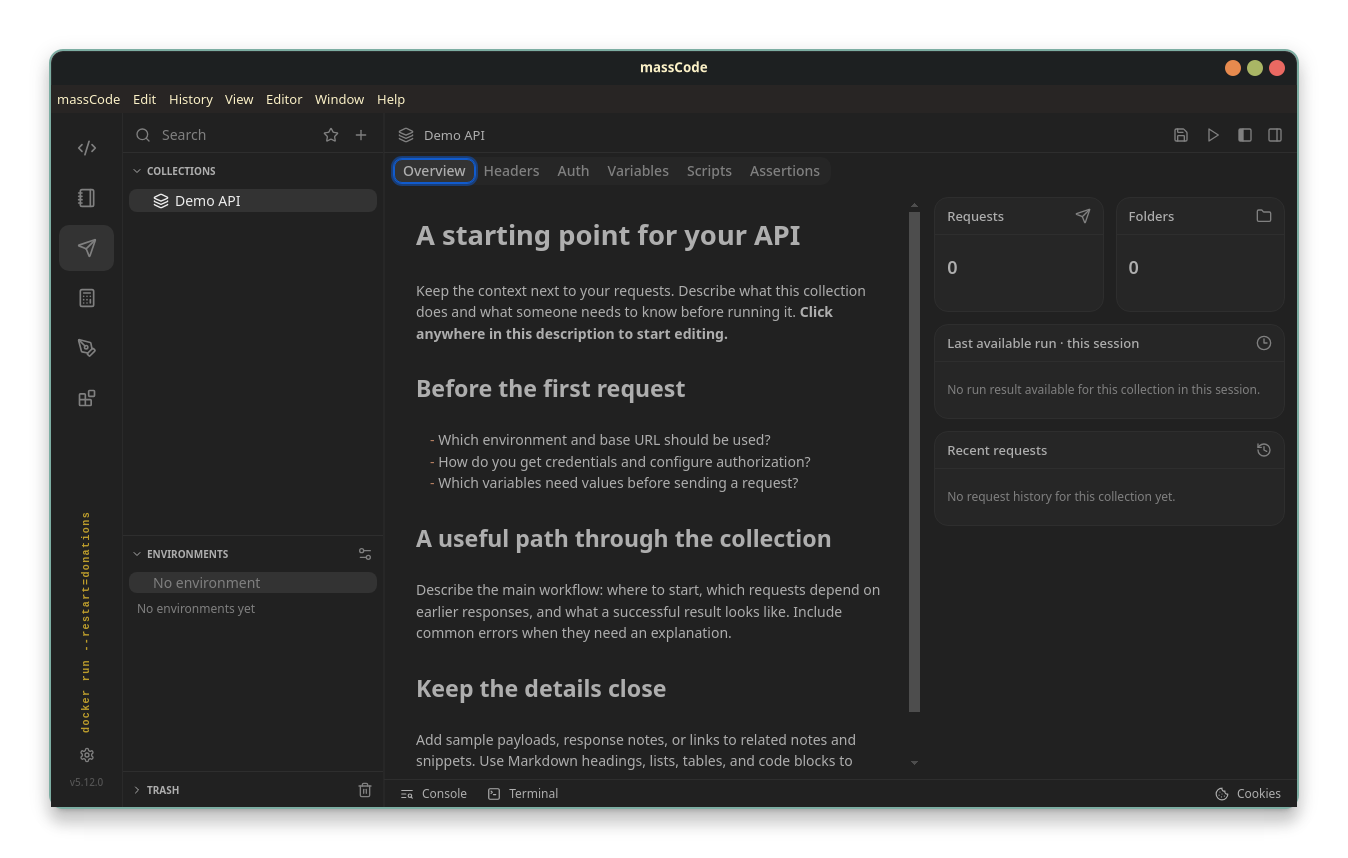Open the notes notebook icon in sidebar
The image size is (1348, 858).
(87, 198)
